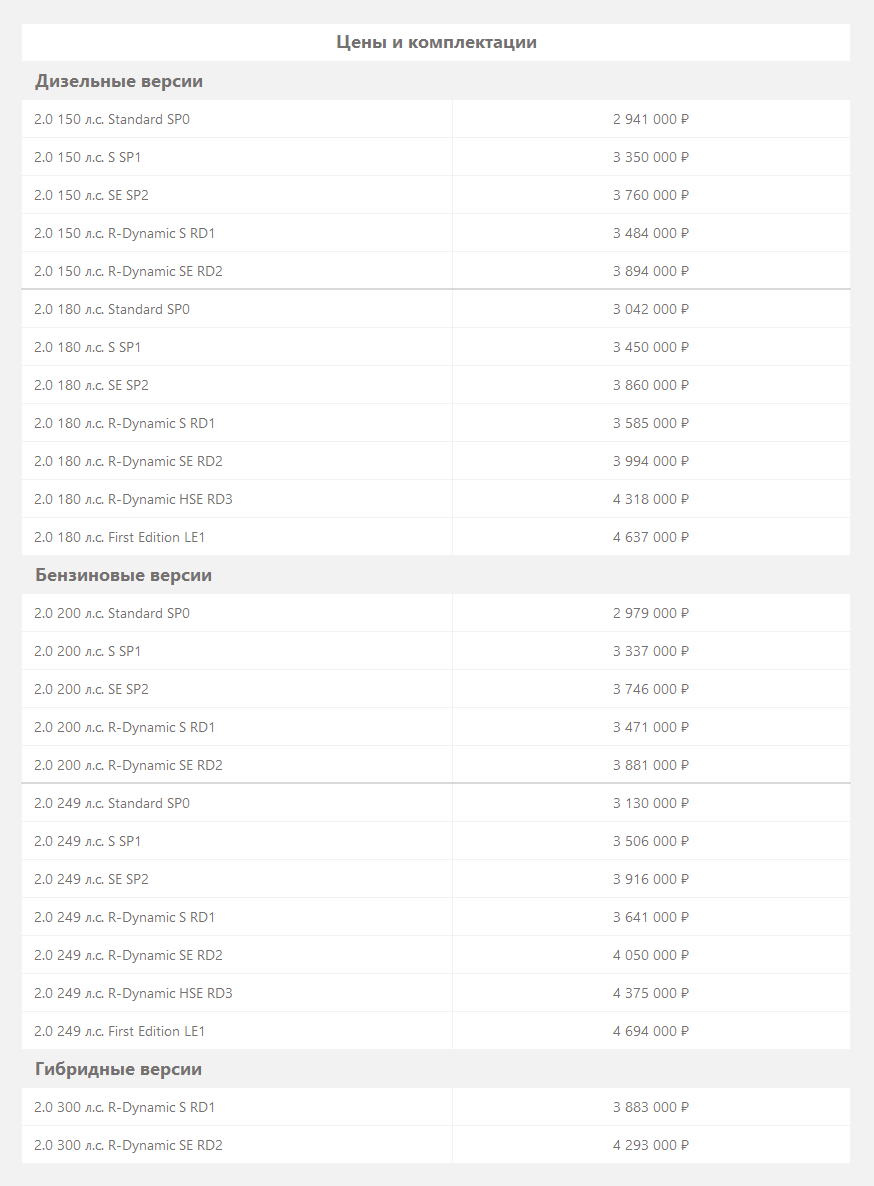Click the 'Цены и комплектации' table header
874x1186 pixels.
(436, 42)
